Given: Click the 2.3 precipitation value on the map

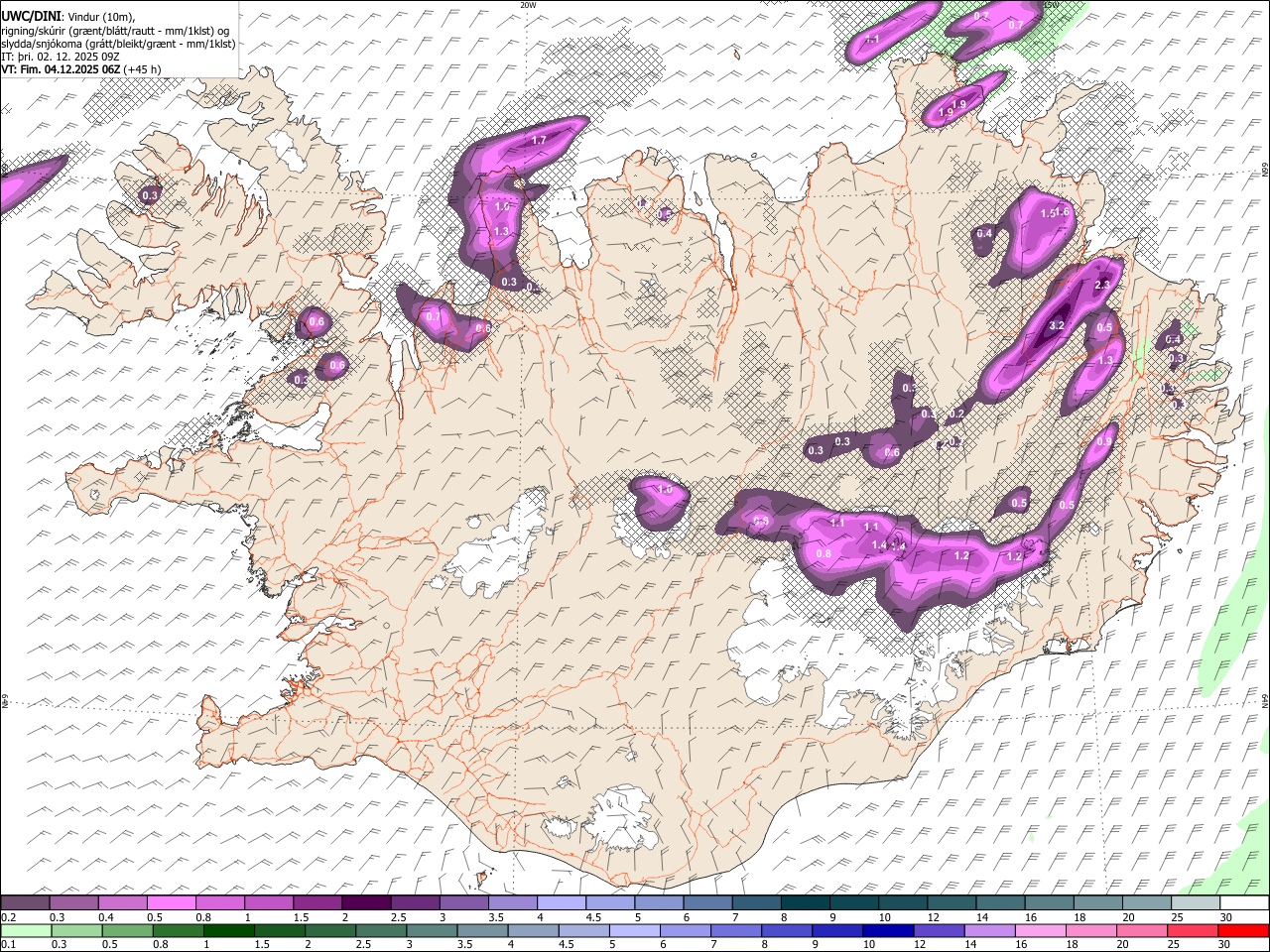Looking at the screenshot, I should click(1101, 285).
